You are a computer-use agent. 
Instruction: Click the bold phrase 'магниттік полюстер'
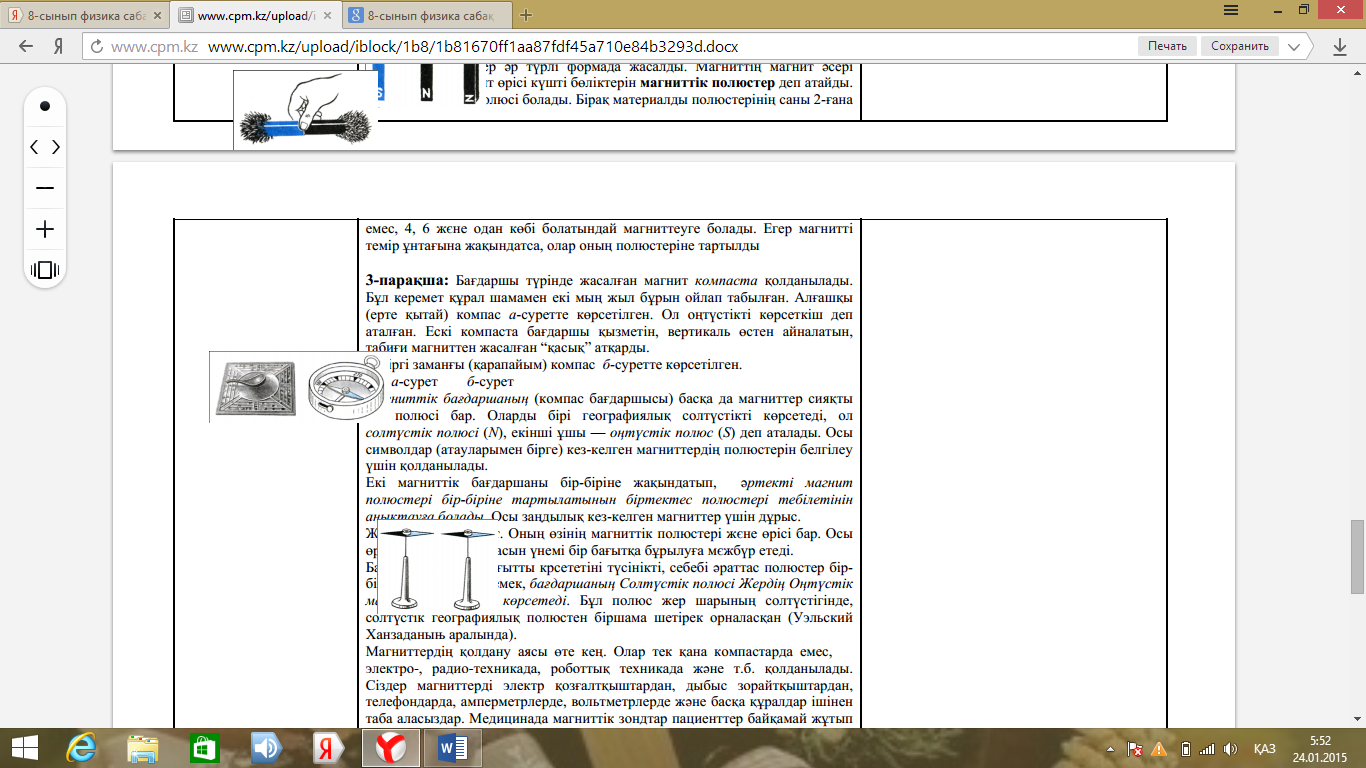pos(707,82)
